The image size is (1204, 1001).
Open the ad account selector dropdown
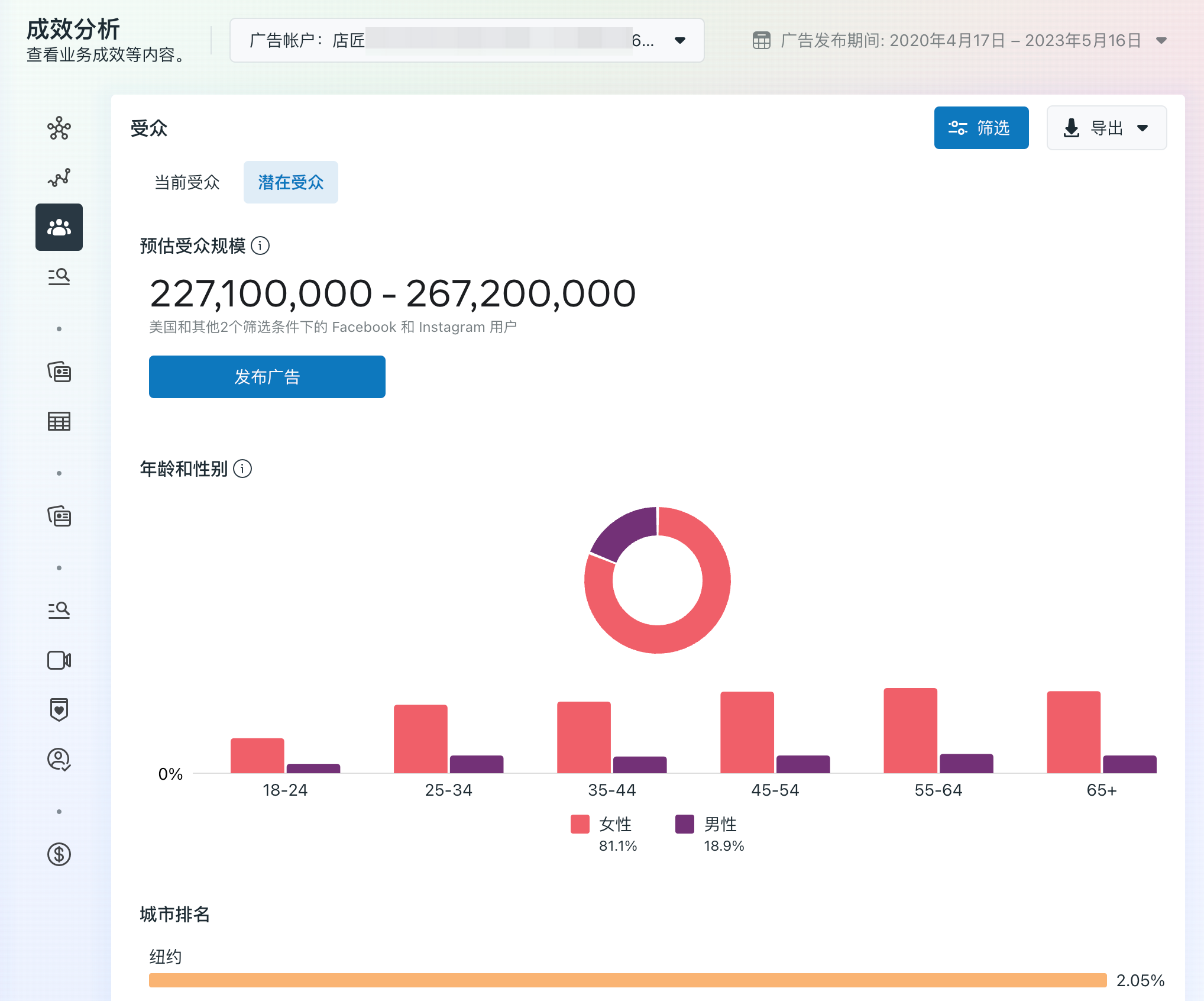679,40
